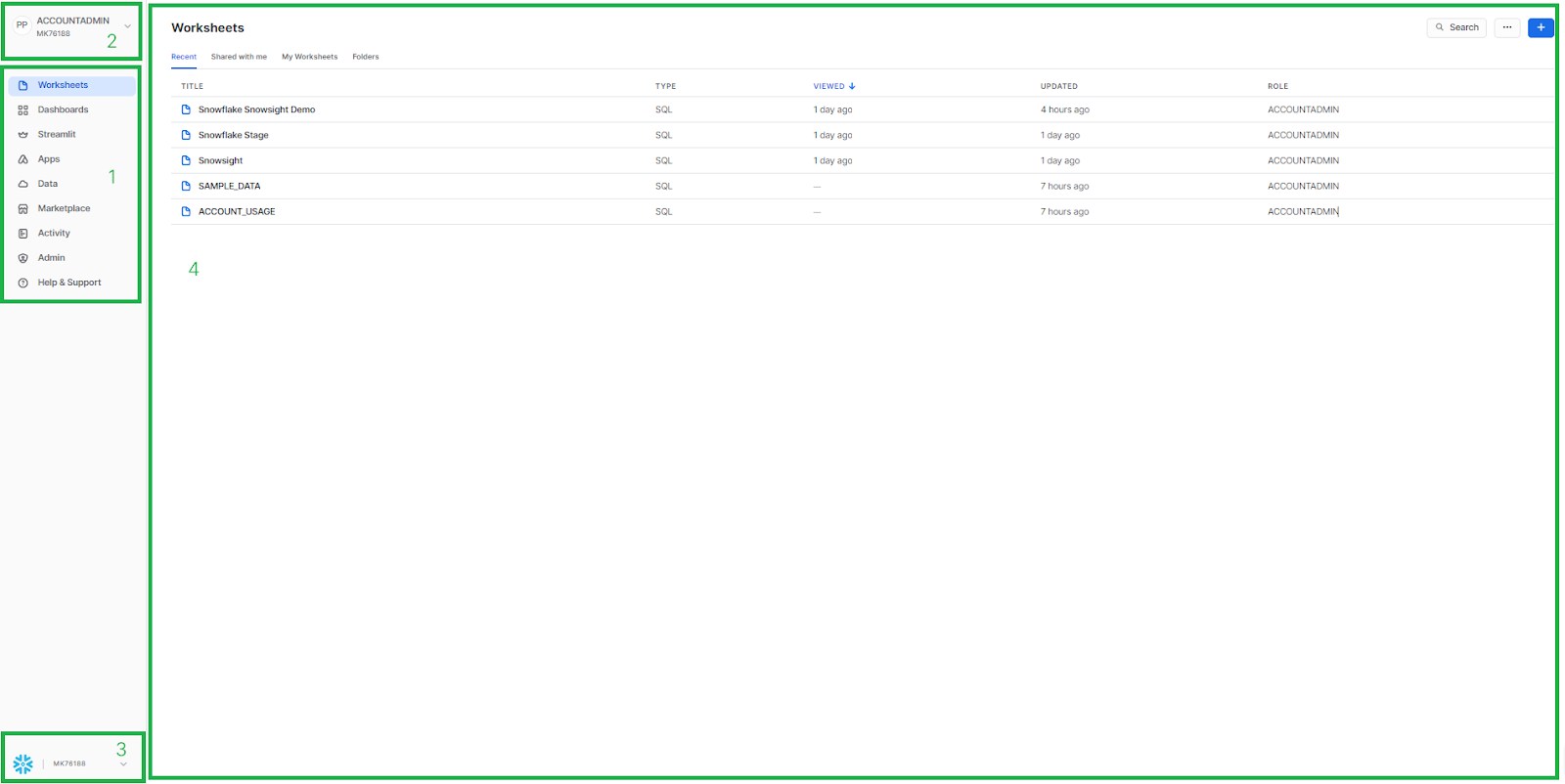Switch to the Recent tab
The image size is (1565, 784).
[x=184, y=57]
